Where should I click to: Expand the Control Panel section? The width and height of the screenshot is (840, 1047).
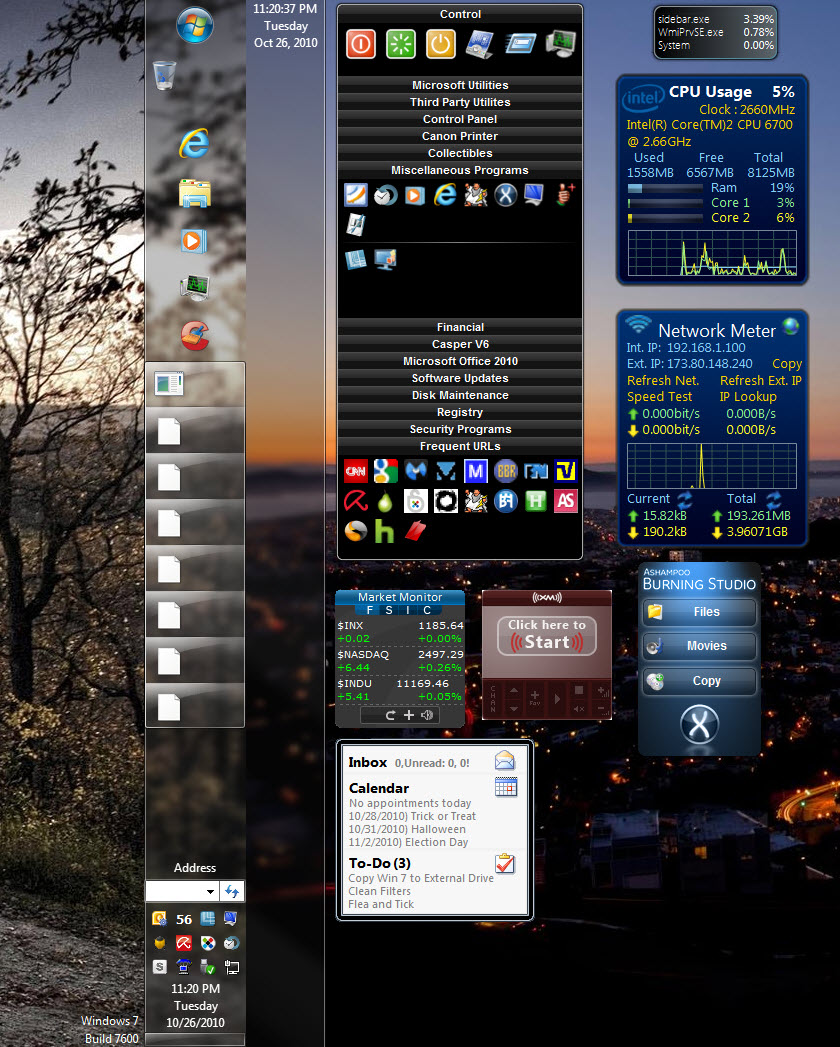pos(460,119)
